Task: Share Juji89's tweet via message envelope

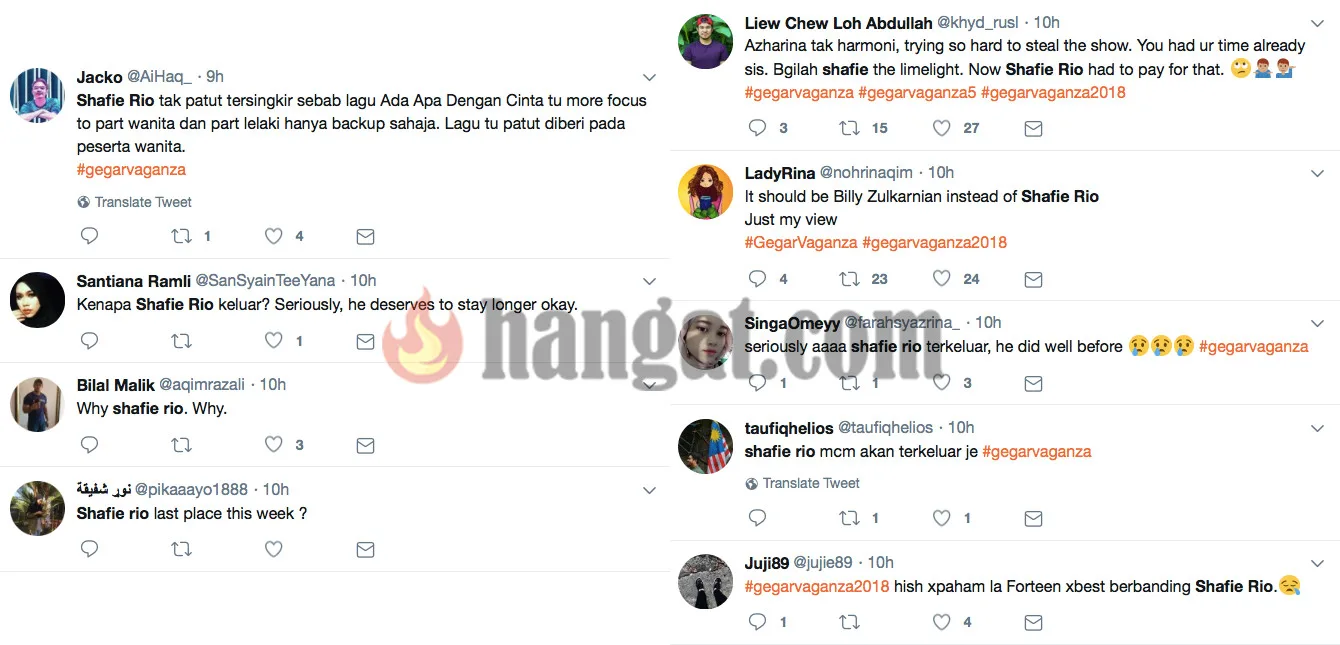Action: pyautogui.click(x=1033, y=622)
